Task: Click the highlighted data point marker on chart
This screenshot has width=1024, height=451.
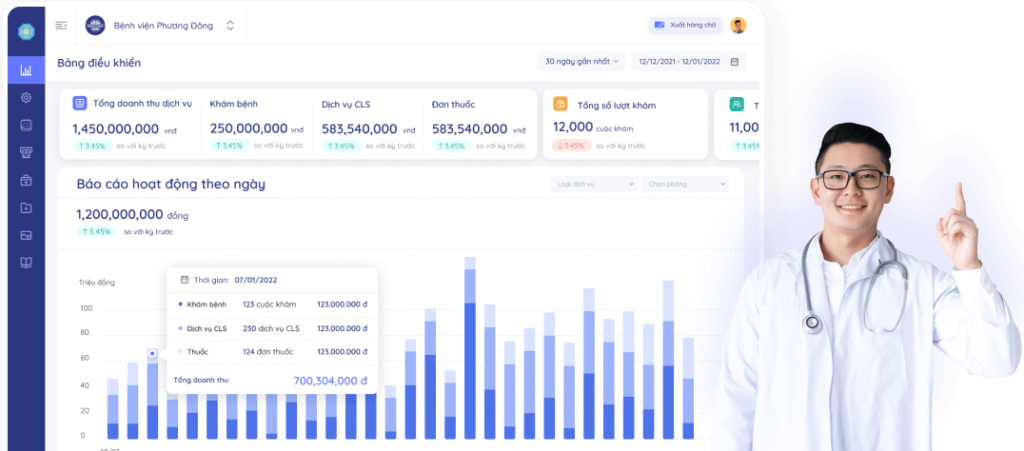Action: [152, 353]
